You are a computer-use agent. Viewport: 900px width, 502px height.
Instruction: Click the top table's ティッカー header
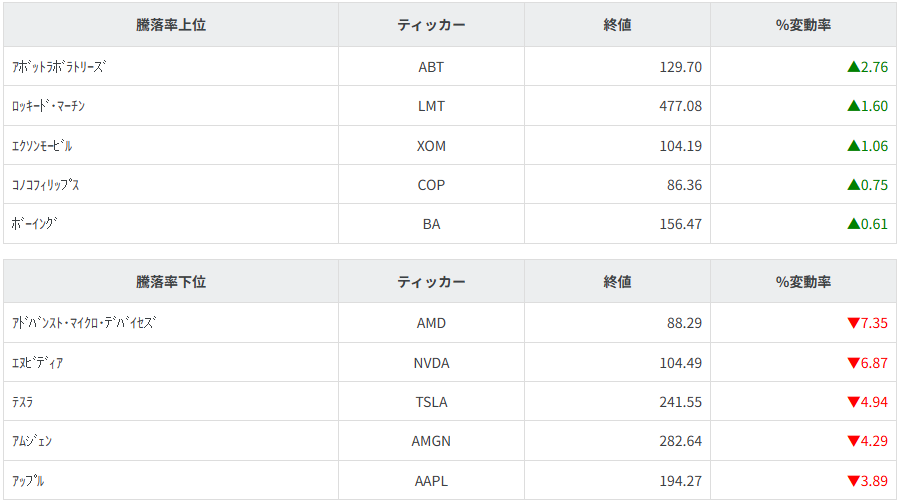click(431, 25)
